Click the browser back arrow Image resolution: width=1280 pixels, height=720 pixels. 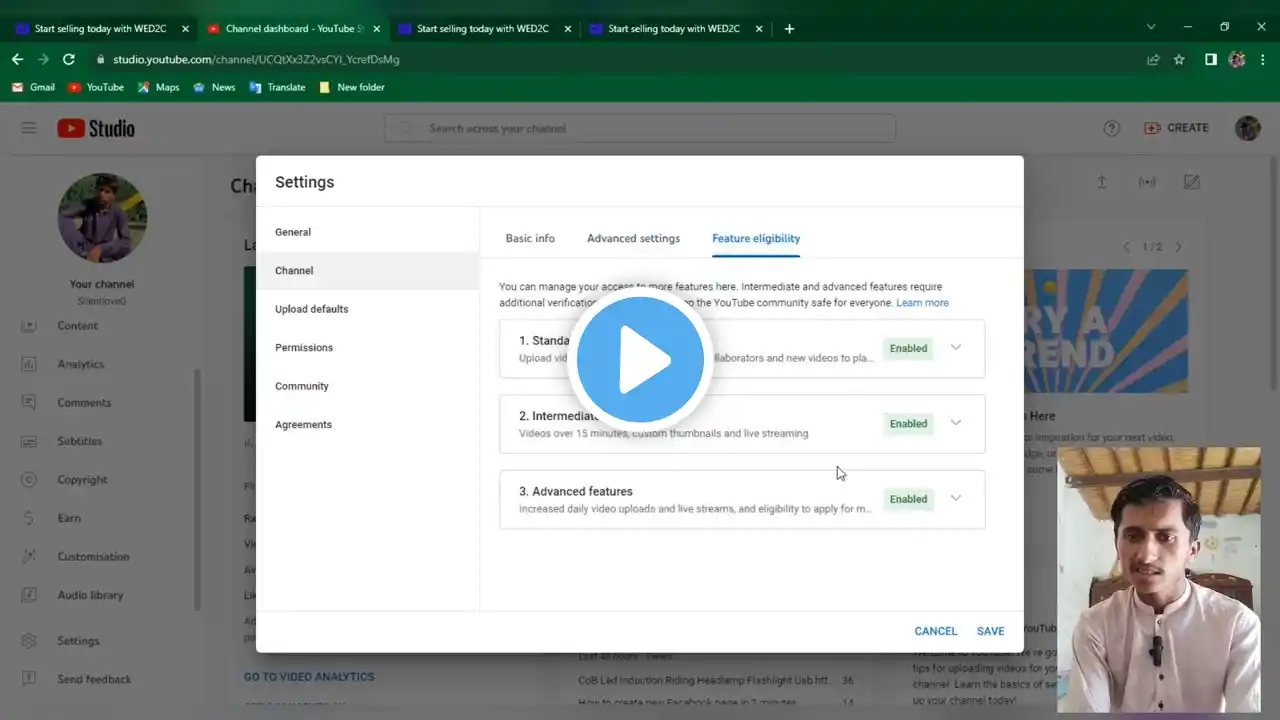pyautogui.click(x=17, y=60)
